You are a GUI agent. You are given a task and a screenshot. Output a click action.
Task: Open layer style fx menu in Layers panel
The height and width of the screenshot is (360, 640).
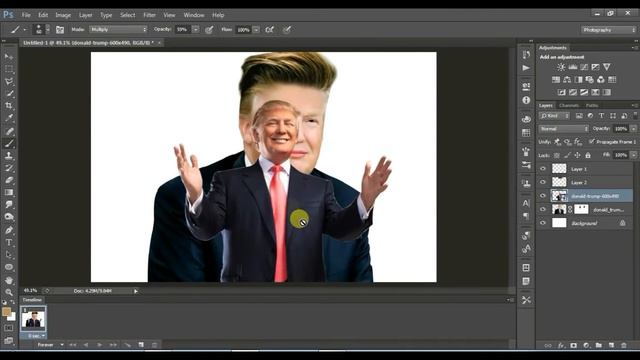(561, 345)
